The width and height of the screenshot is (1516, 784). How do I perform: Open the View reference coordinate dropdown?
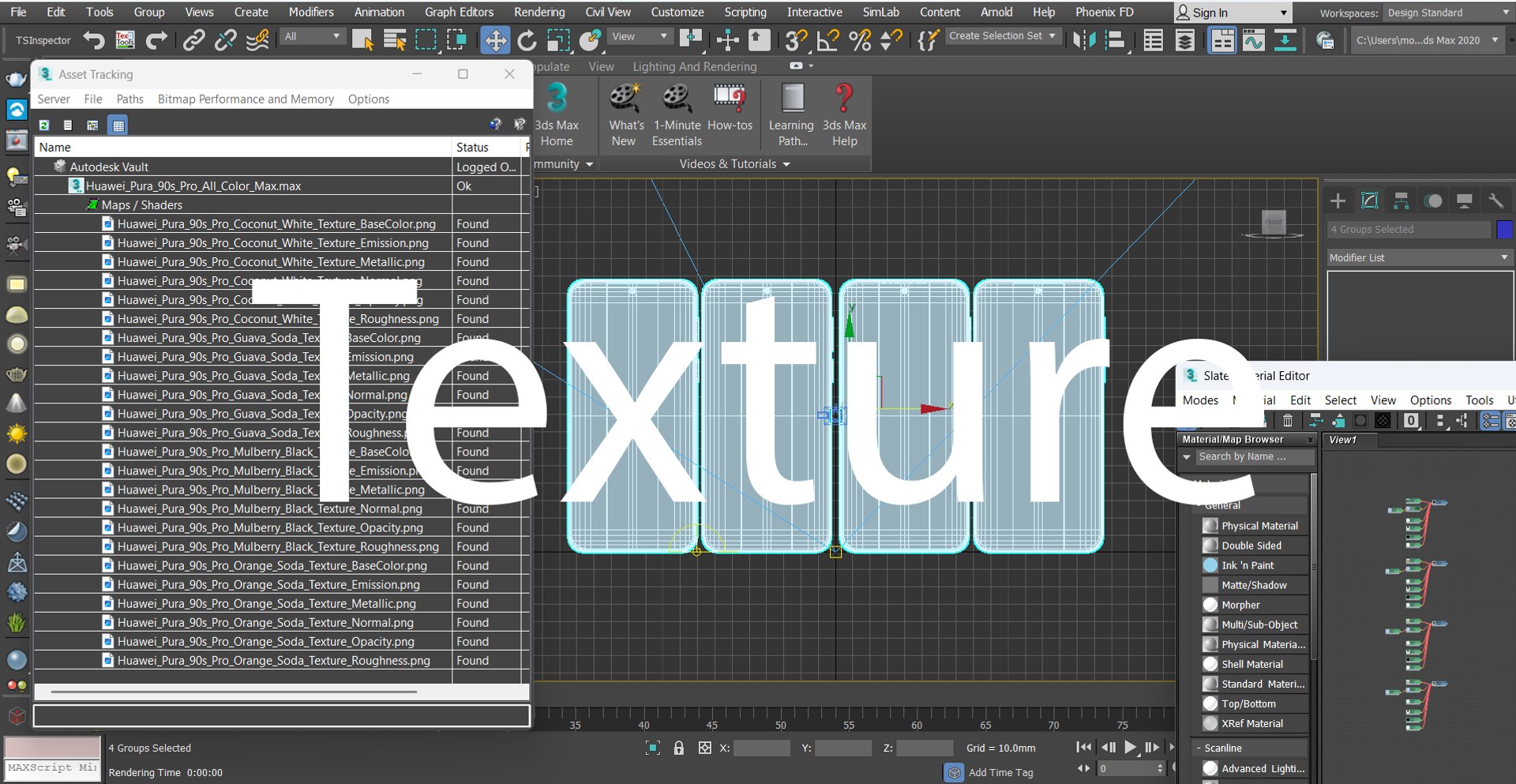[640, 36]
